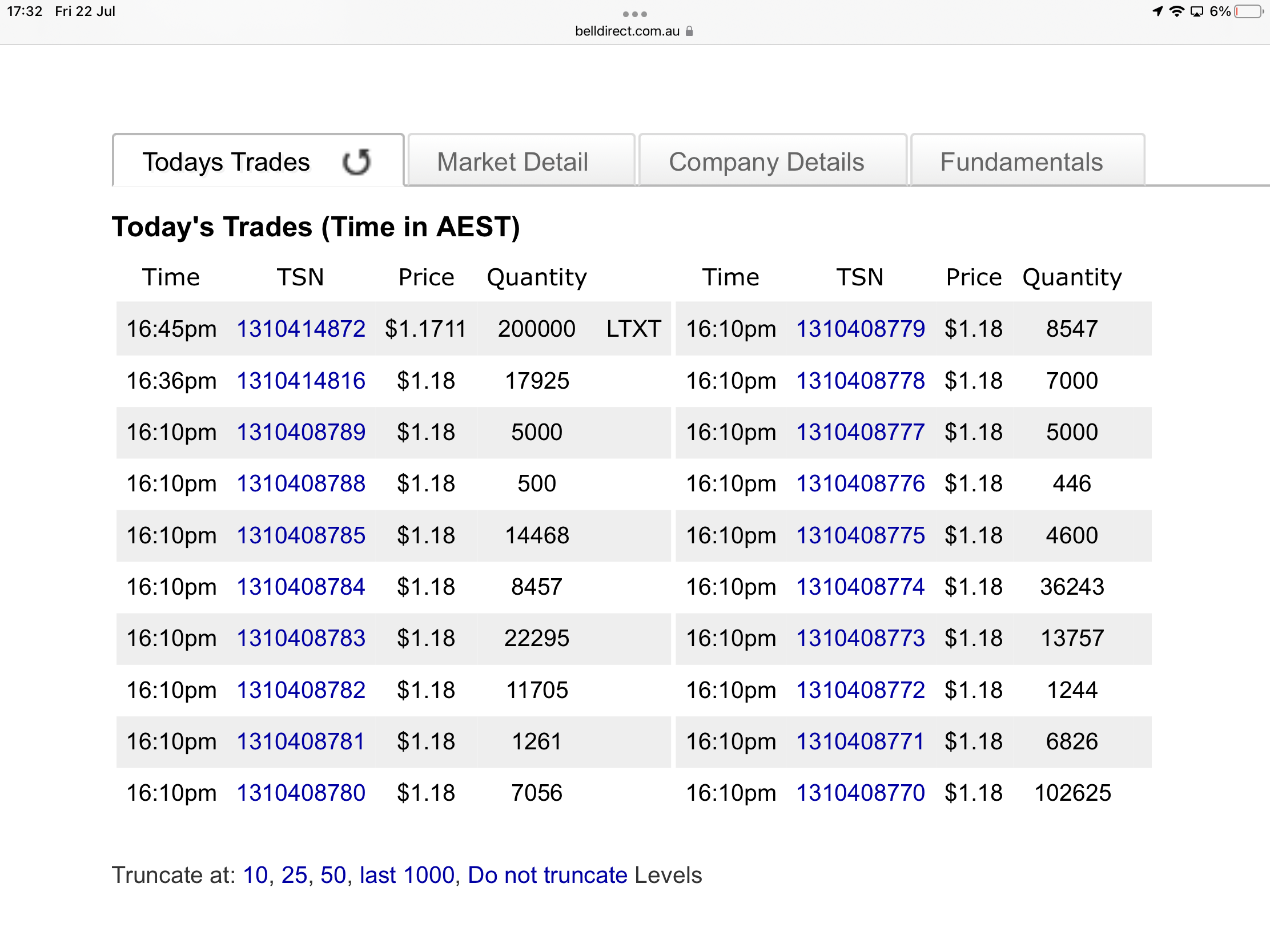Viewport: 1270px width, 952px height.
Task: Tap the location arrow status icon
Action: point(1158,11)
